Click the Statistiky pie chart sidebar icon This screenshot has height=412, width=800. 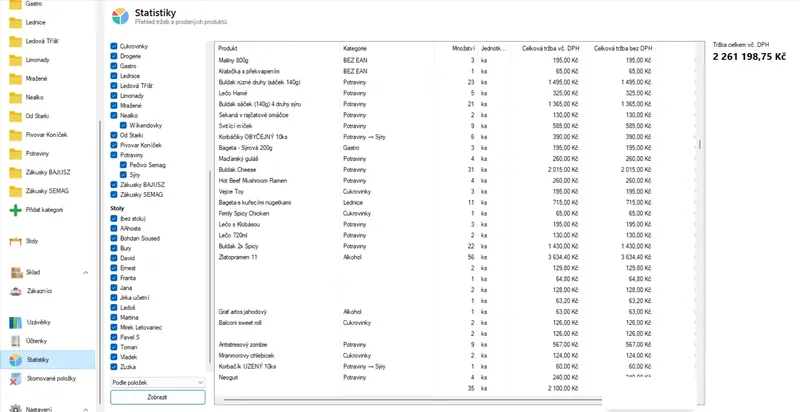tap(16, 360)
